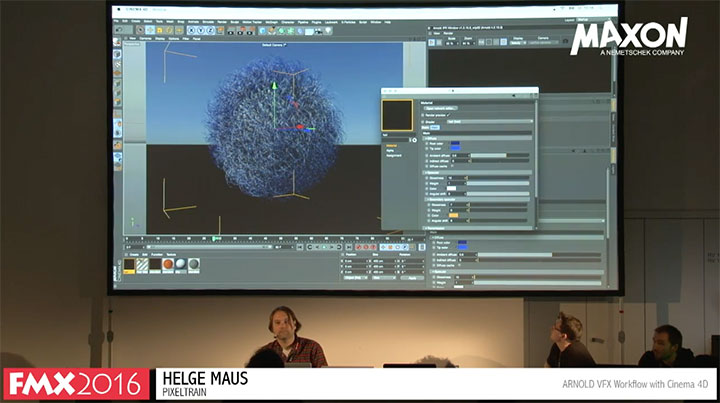Select the Scale tool icon

[159, 31]
